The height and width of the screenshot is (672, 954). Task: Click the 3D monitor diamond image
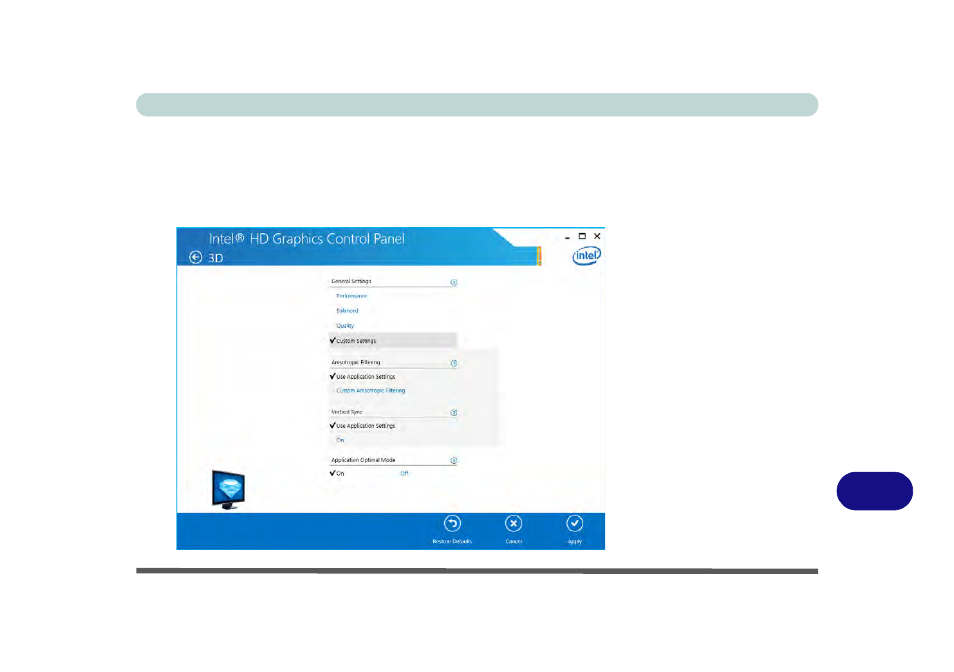228,490
